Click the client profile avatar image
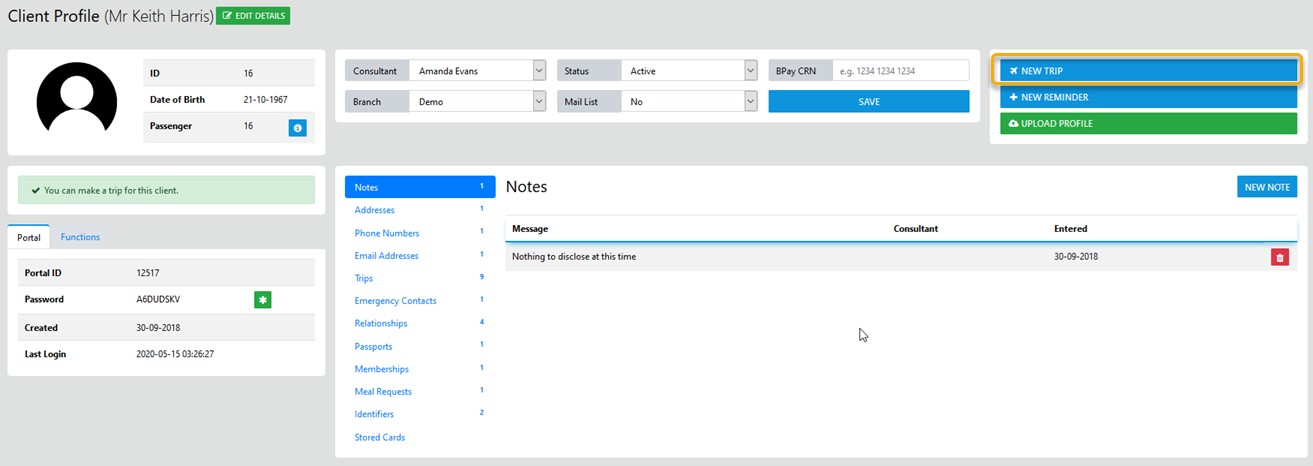Screen dimensions: 1313x466 click(x=77, y=100)
